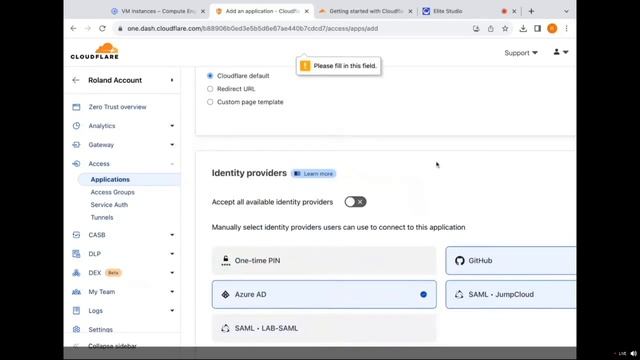Viewport: 640px width, 360px height.
Task: Open the browser side panel icon
Action: 538,29
